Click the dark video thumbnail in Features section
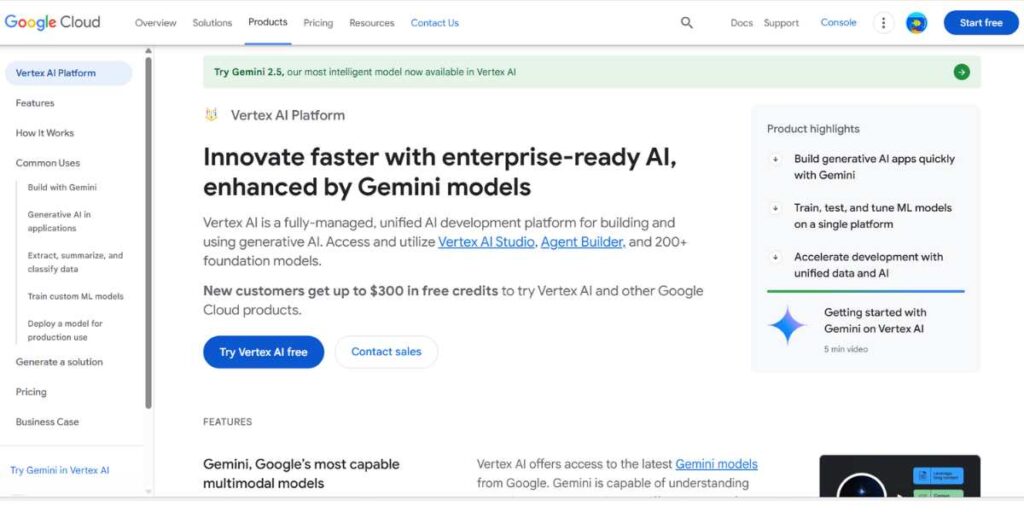 tap(900, 475)
